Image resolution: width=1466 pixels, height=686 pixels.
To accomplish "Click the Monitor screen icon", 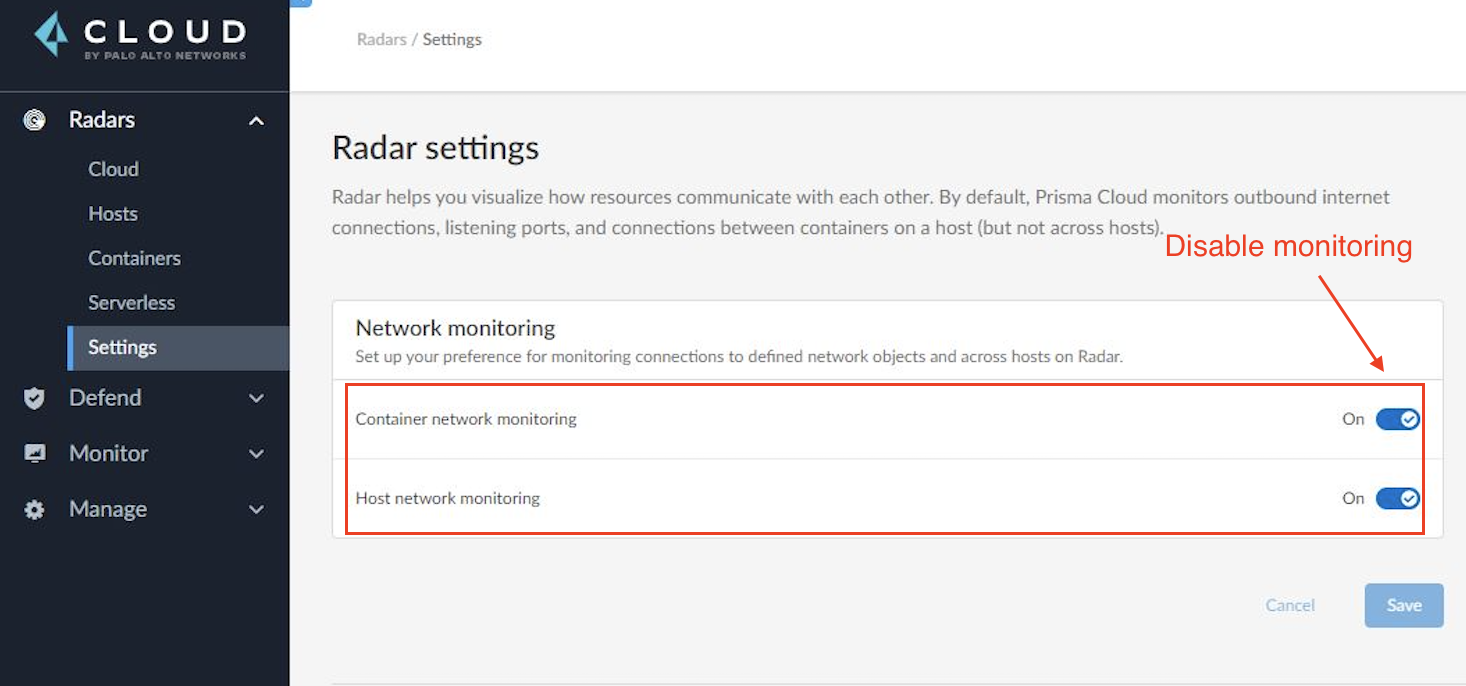I will point(34,454).
